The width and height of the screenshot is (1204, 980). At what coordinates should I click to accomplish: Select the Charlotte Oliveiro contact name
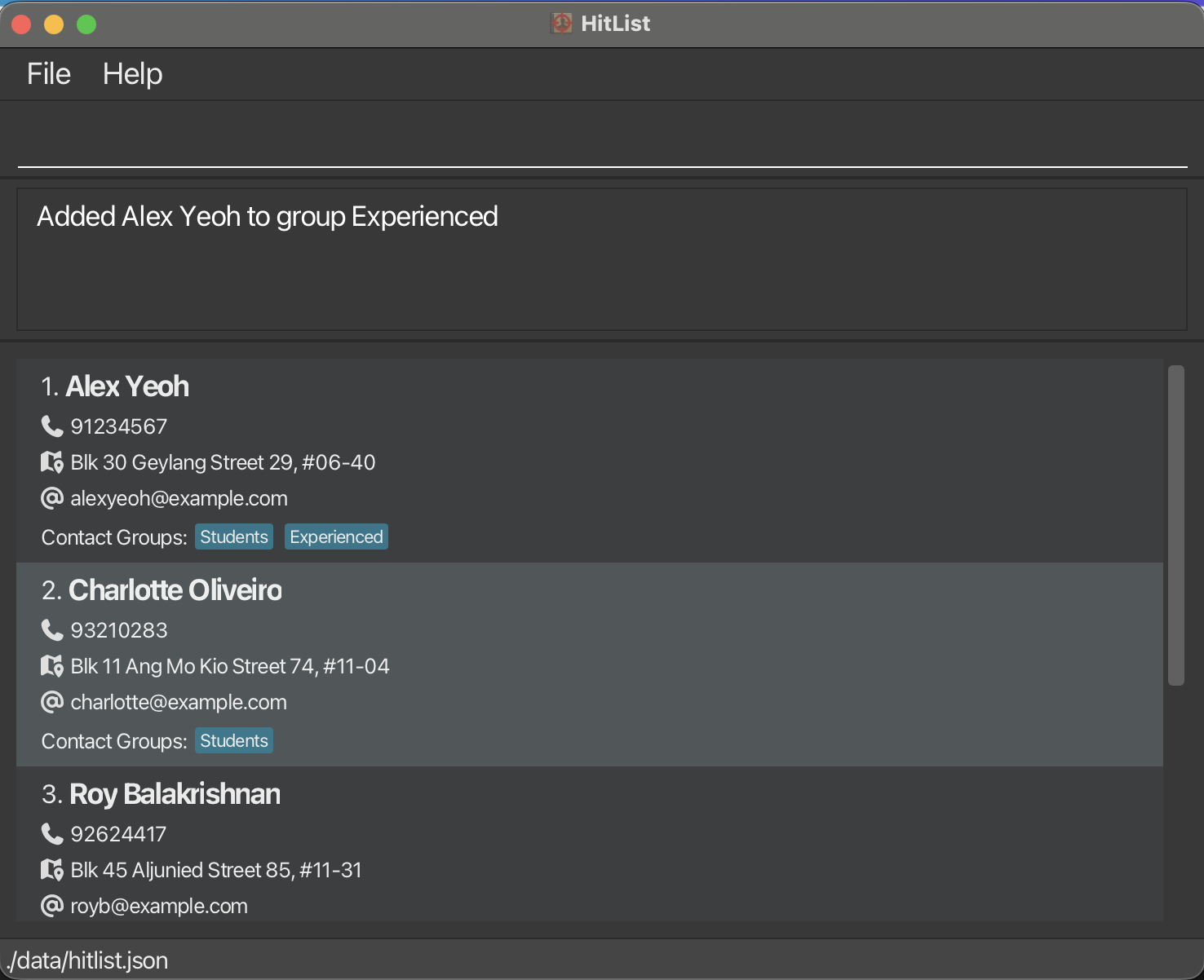click(x=175, y=590)
